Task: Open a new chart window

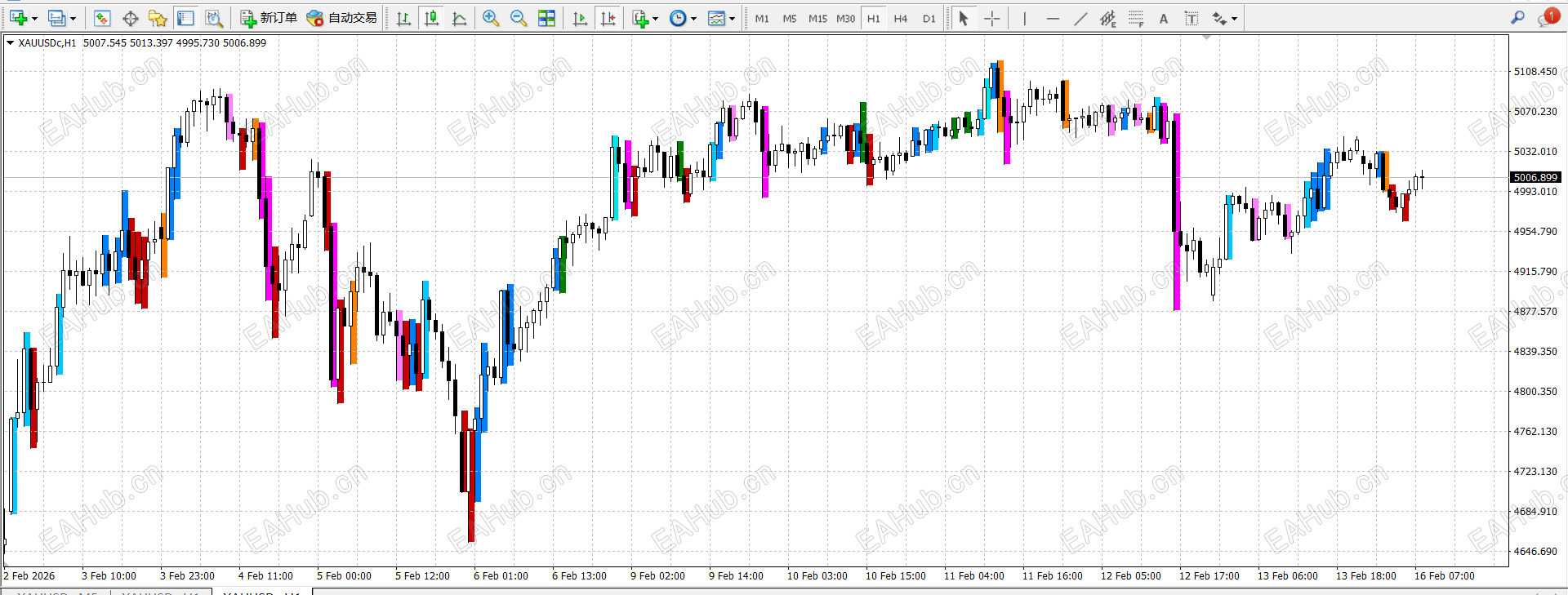Action: click(x=18, y=18)
